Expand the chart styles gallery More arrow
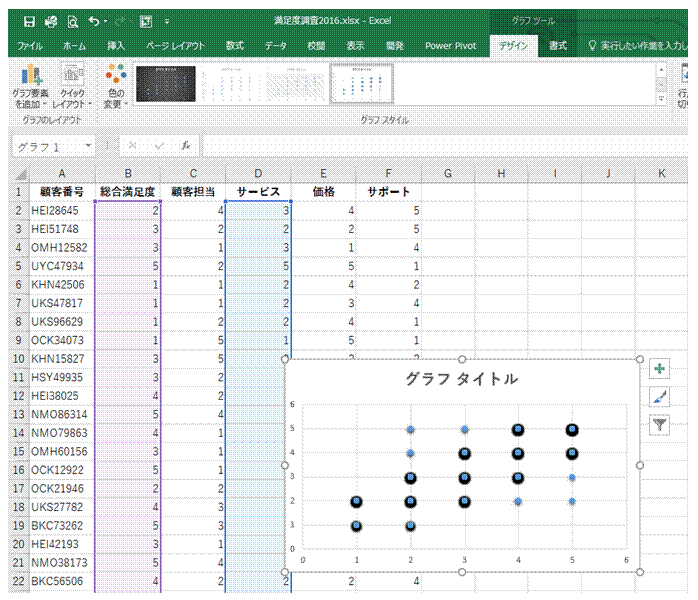 point(661,98)
